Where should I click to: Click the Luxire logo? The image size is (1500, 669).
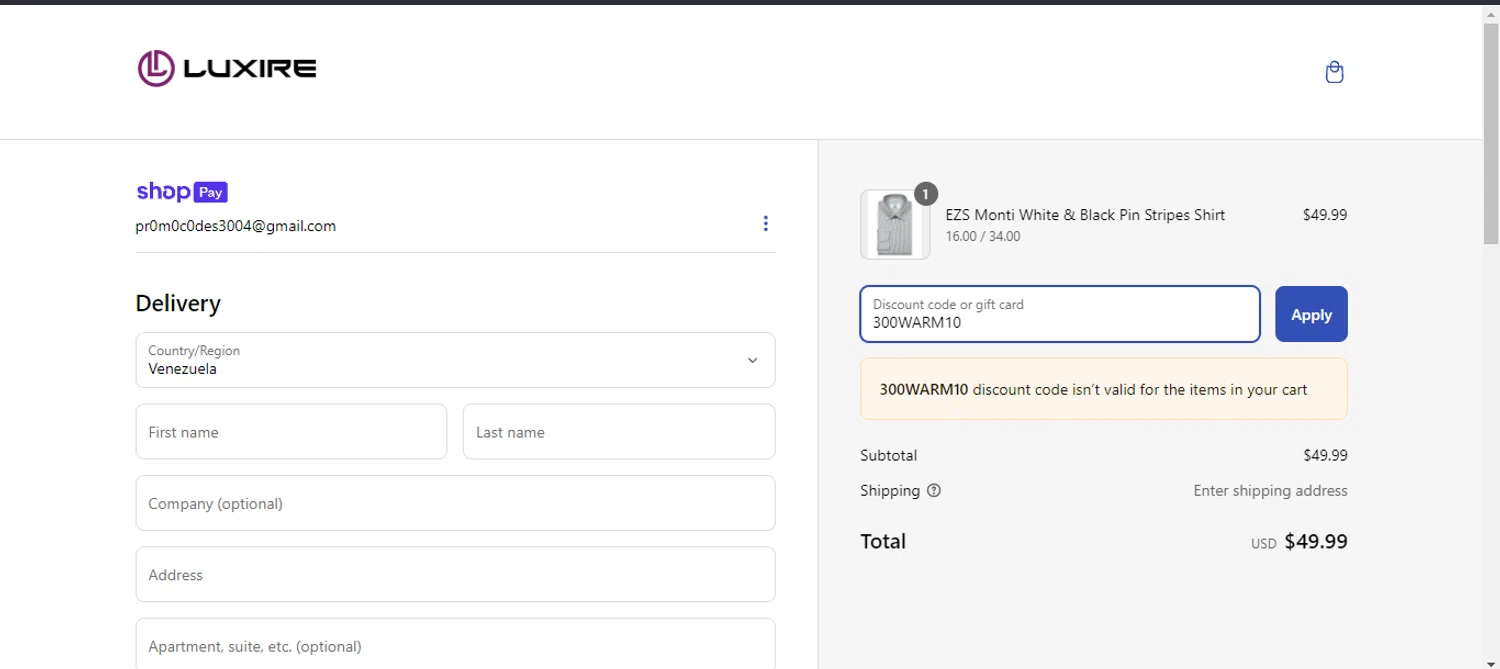[x=227, y=68]
